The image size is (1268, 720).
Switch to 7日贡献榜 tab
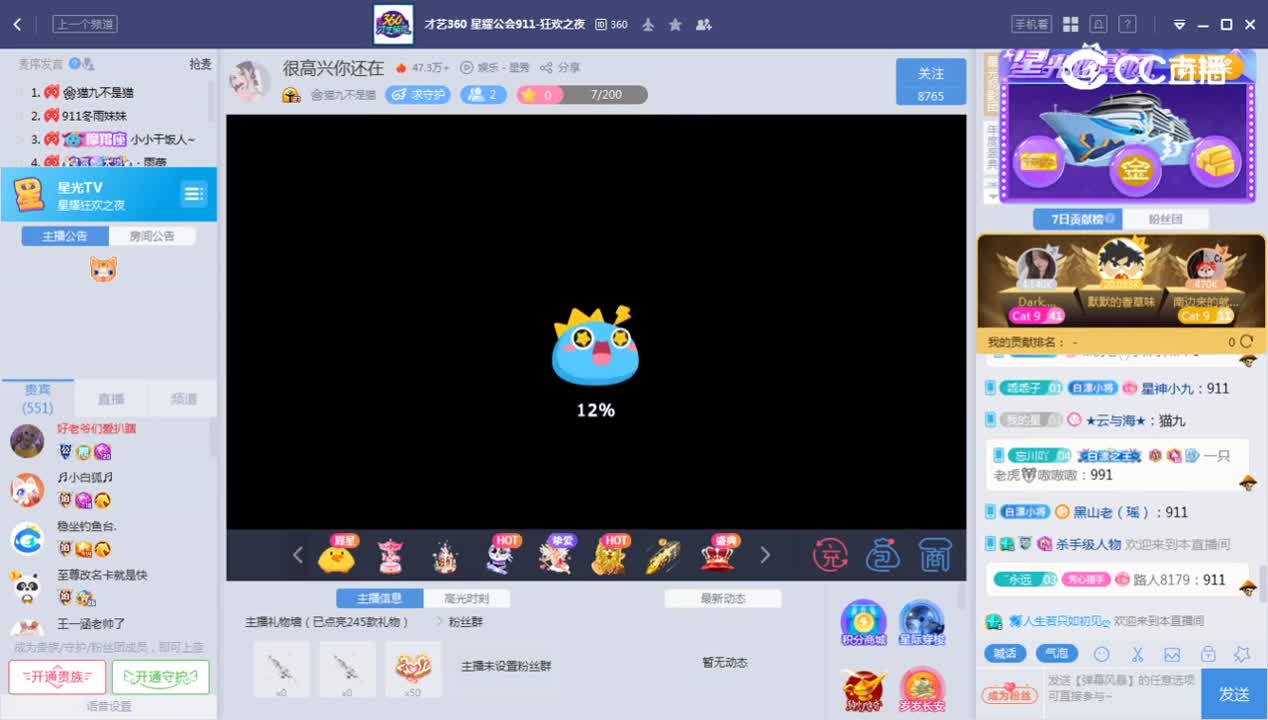coord(1076,219)
